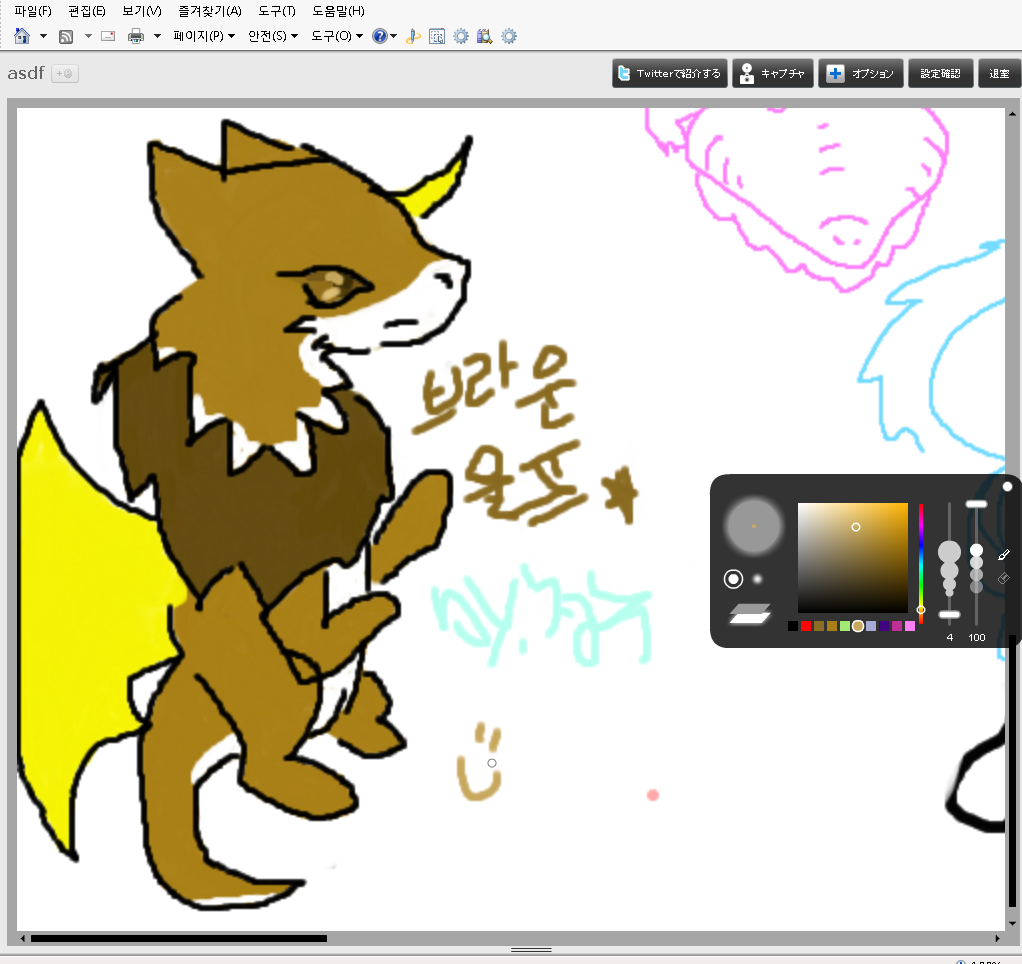Click the キャプチャ capture button
Image resolution: width=1022 pixels, height=964 pixels.
(x=771, y=74)
